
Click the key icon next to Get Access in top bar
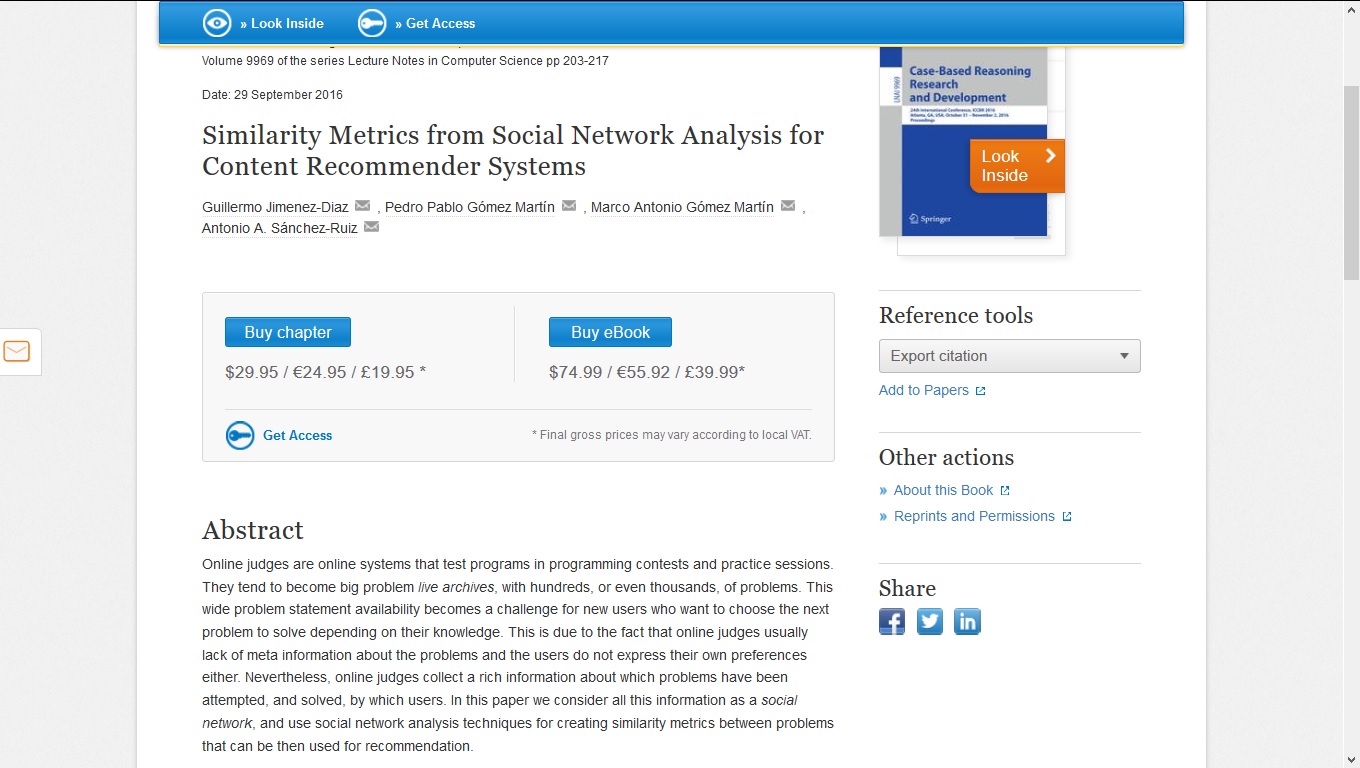372,23
